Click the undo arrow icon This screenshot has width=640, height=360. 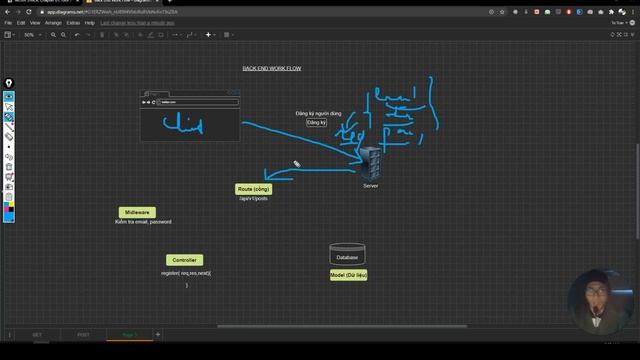[77, 35]
